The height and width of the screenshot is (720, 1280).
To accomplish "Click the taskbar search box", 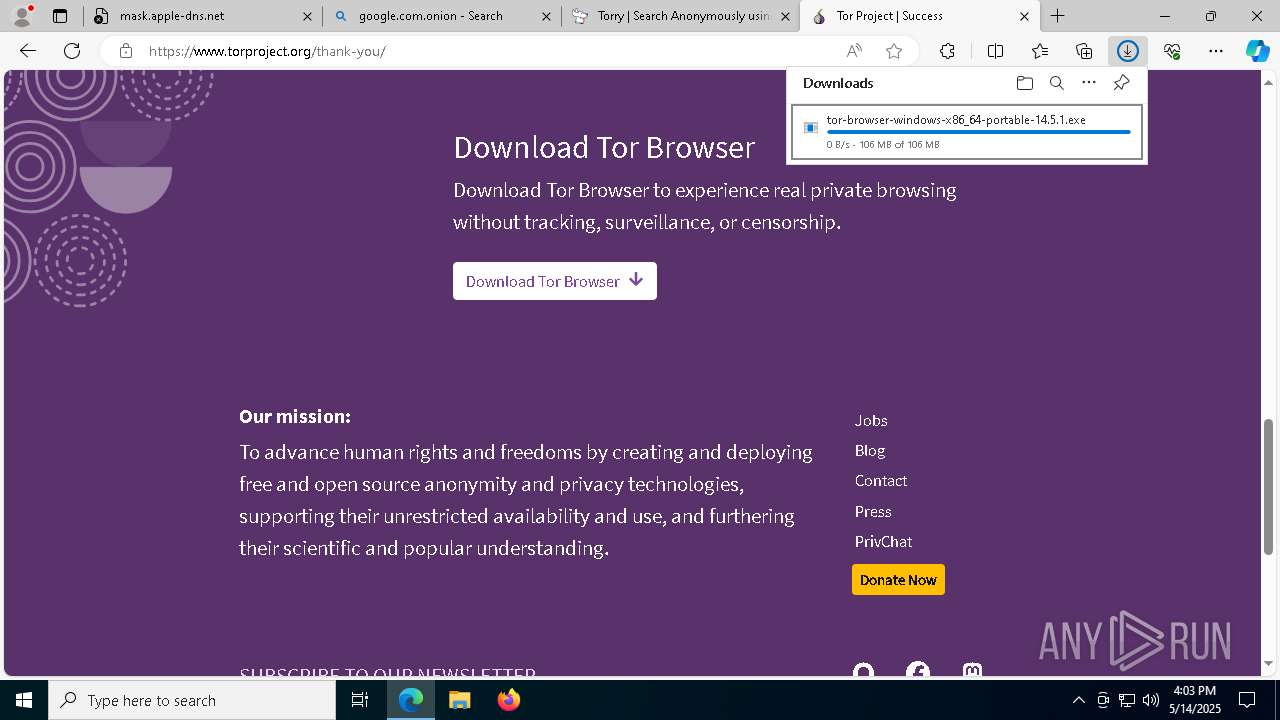I will point(192,700).
